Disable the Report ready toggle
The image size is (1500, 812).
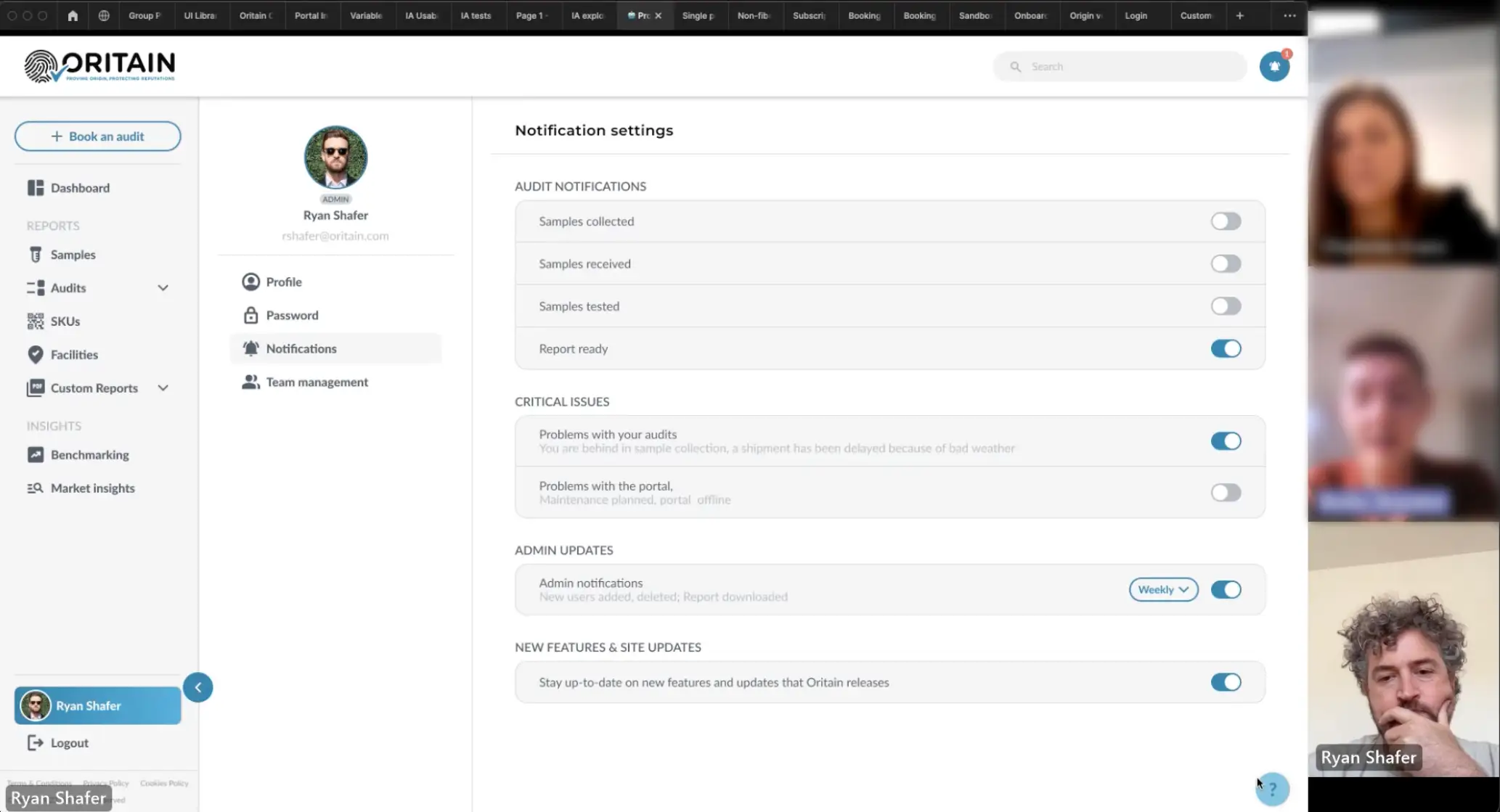1225,349
